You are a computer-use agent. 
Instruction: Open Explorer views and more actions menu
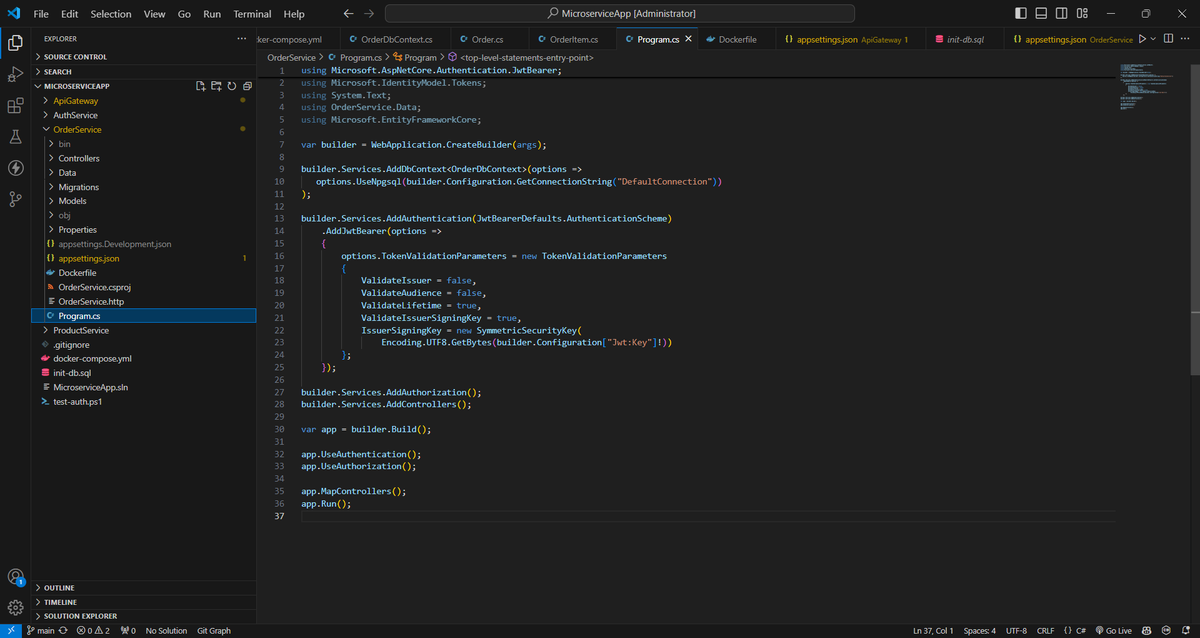coord(241,39)
